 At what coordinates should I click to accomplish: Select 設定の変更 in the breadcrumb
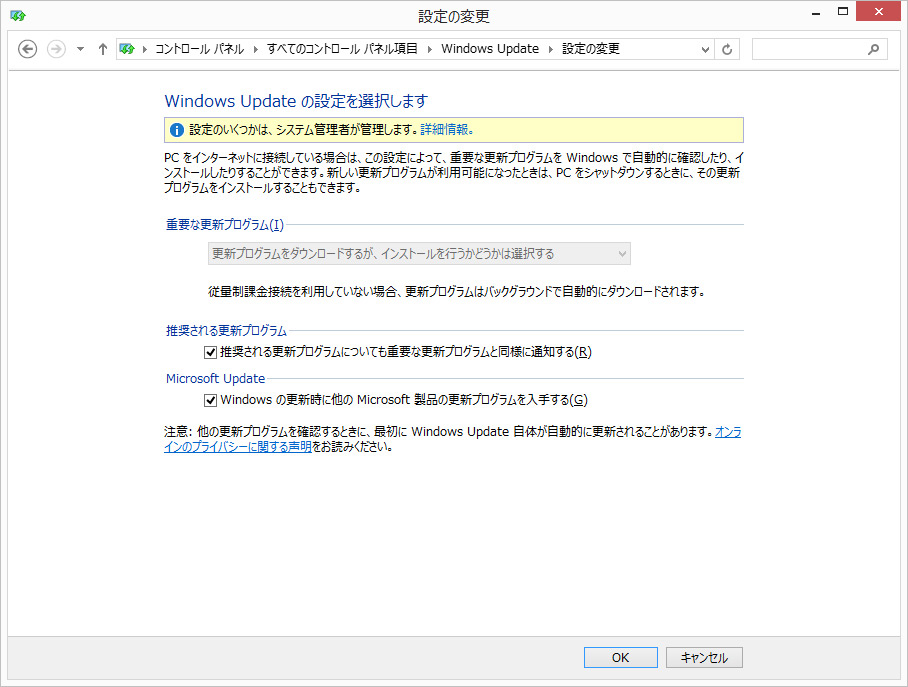point(591,49)
